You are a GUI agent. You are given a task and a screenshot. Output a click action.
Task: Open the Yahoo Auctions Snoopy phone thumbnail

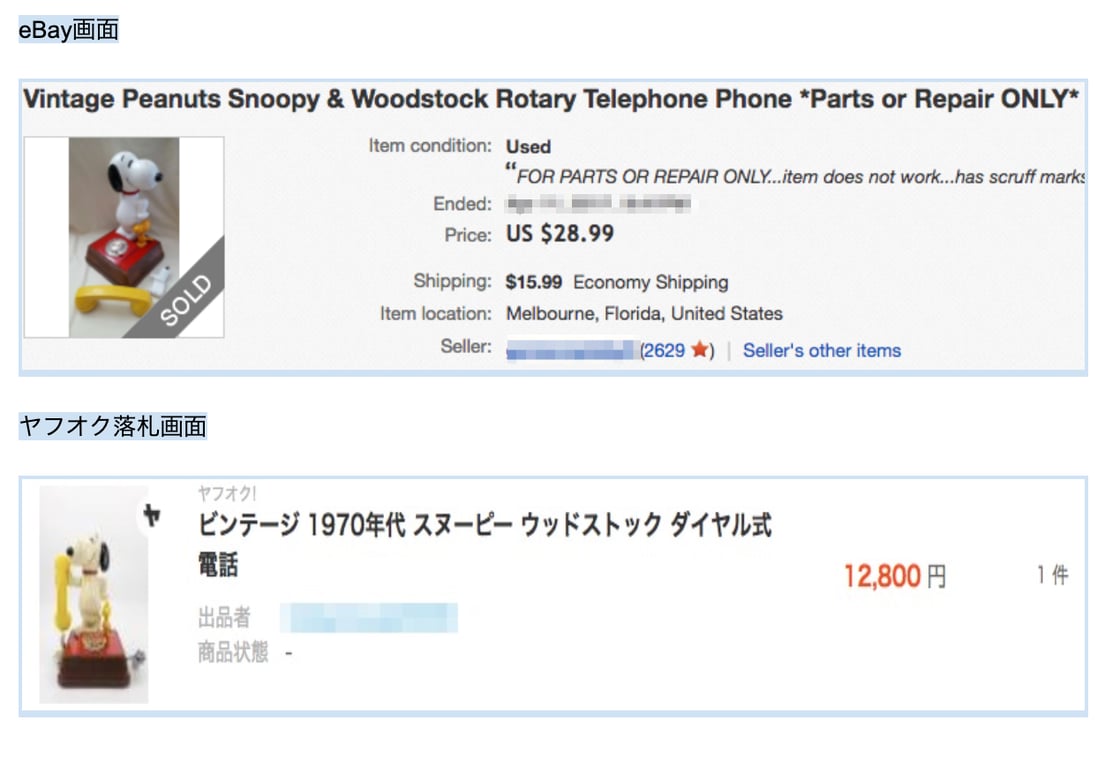(x=94, y=594)
